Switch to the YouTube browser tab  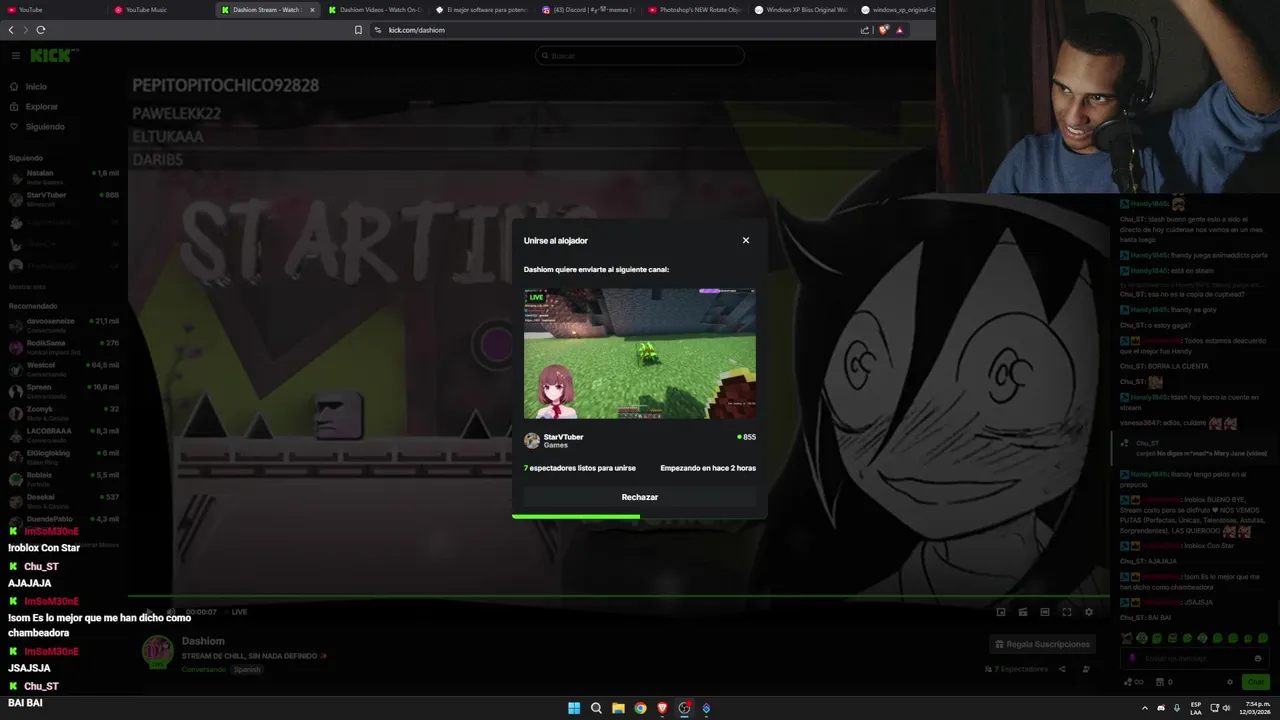(53, 10)
